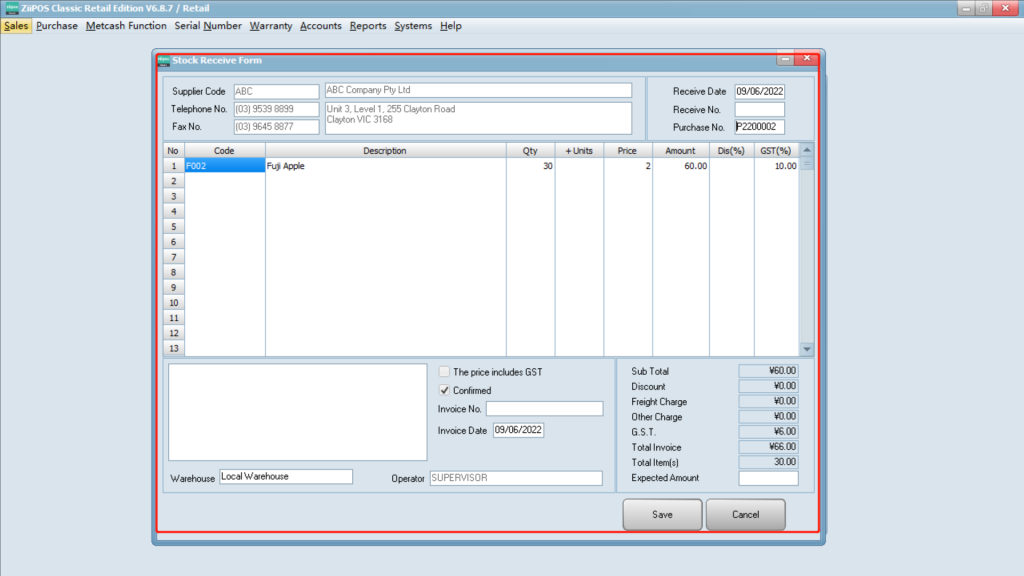Viewport: 1024px width, 576px height.
Task: Expand the Systems menu
Action: (x=413, y=26)
